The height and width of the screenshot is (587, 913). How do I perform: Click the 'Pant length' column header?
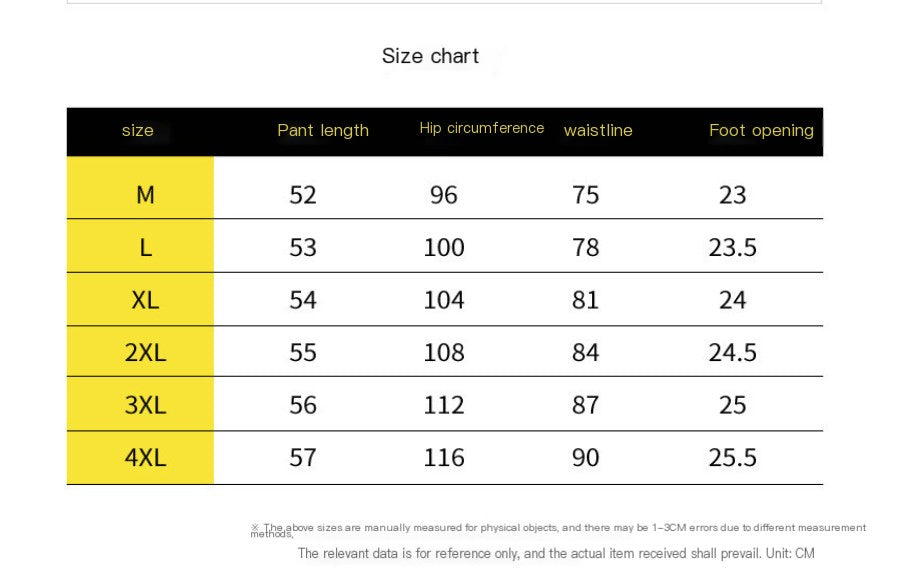pos(323,130)
